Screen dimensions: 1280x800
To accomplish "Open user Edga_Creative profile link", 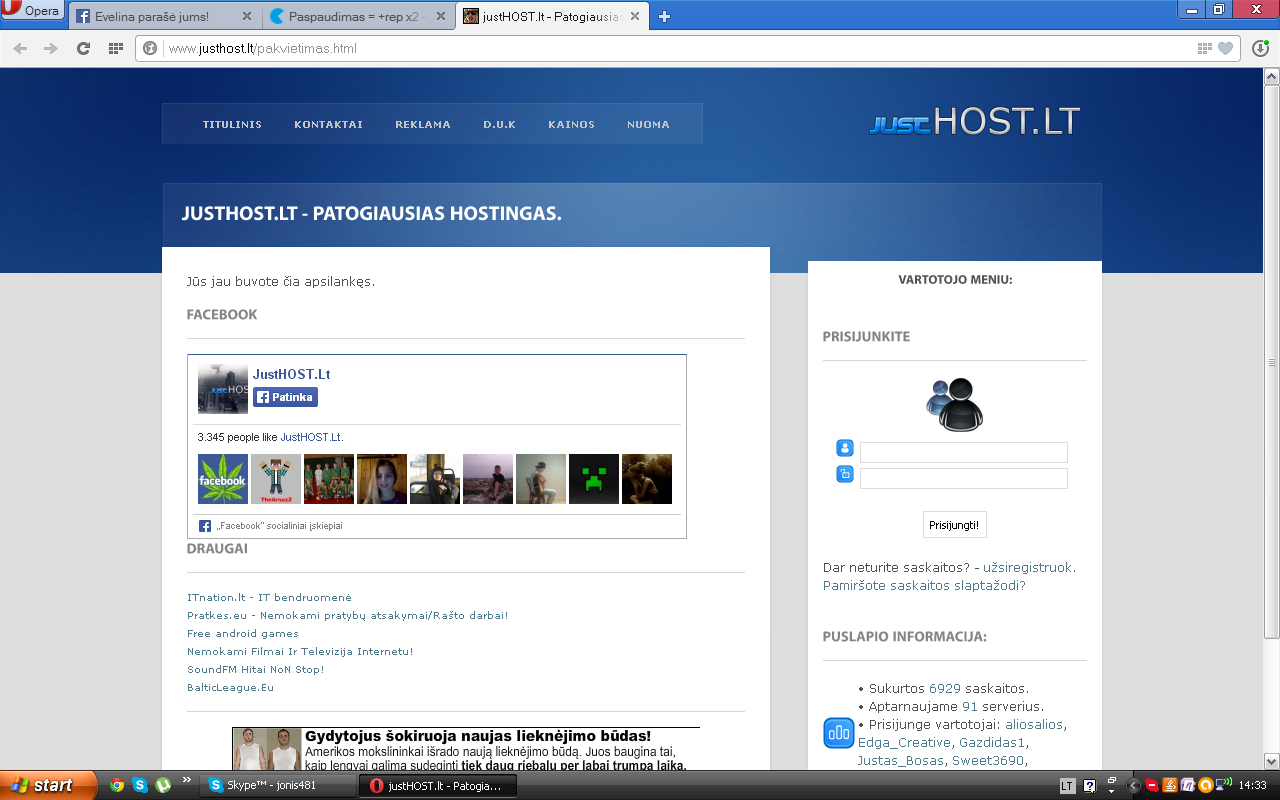I will click(x=904, y=742).
